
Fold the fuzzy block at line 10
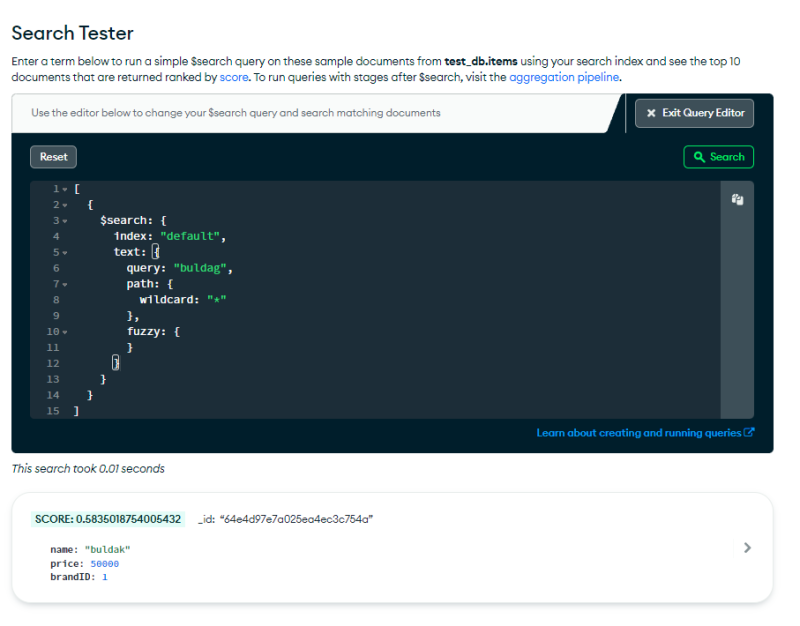coord(65,332)
